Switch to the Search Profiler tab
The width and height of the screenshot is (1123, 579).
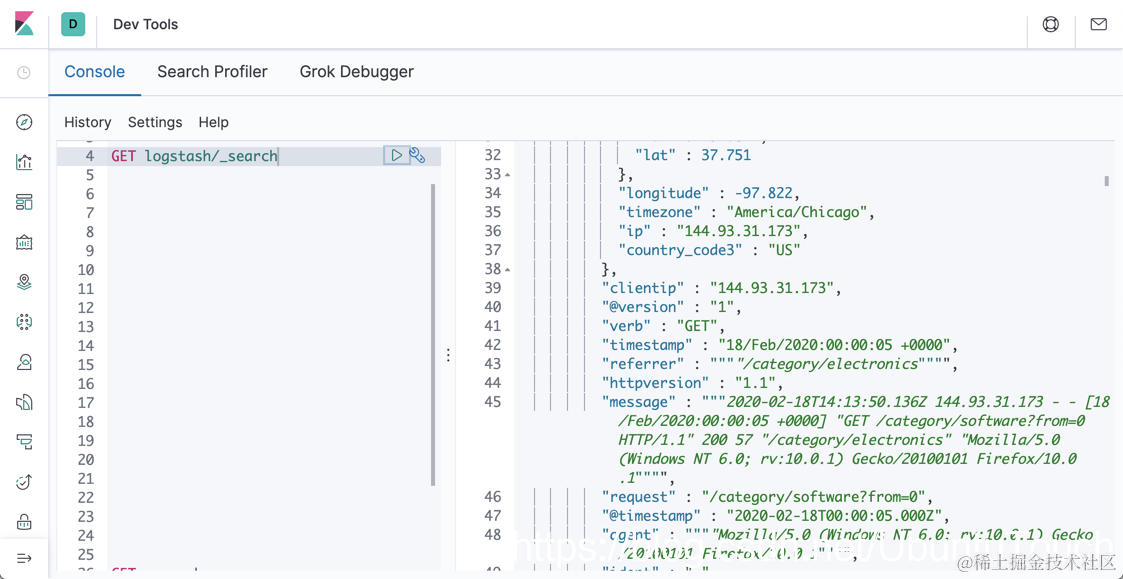212,72
